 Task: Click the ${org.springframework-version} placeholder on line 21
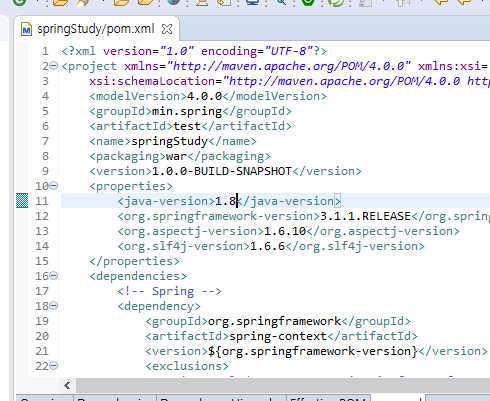pyautogui.click(x=313, y=351)
